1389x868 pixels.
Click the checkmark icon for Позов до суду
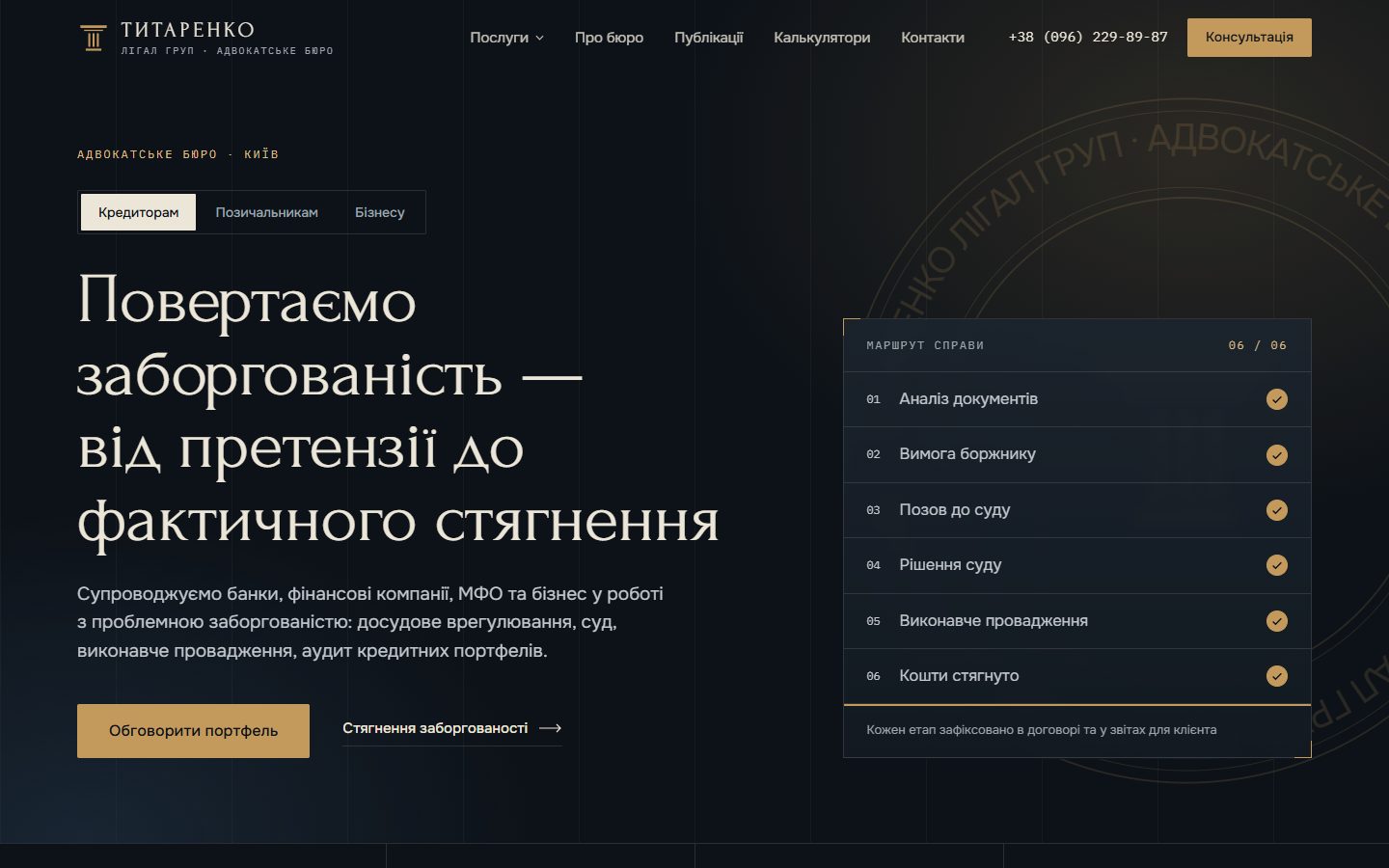[x=1276, y=510]
